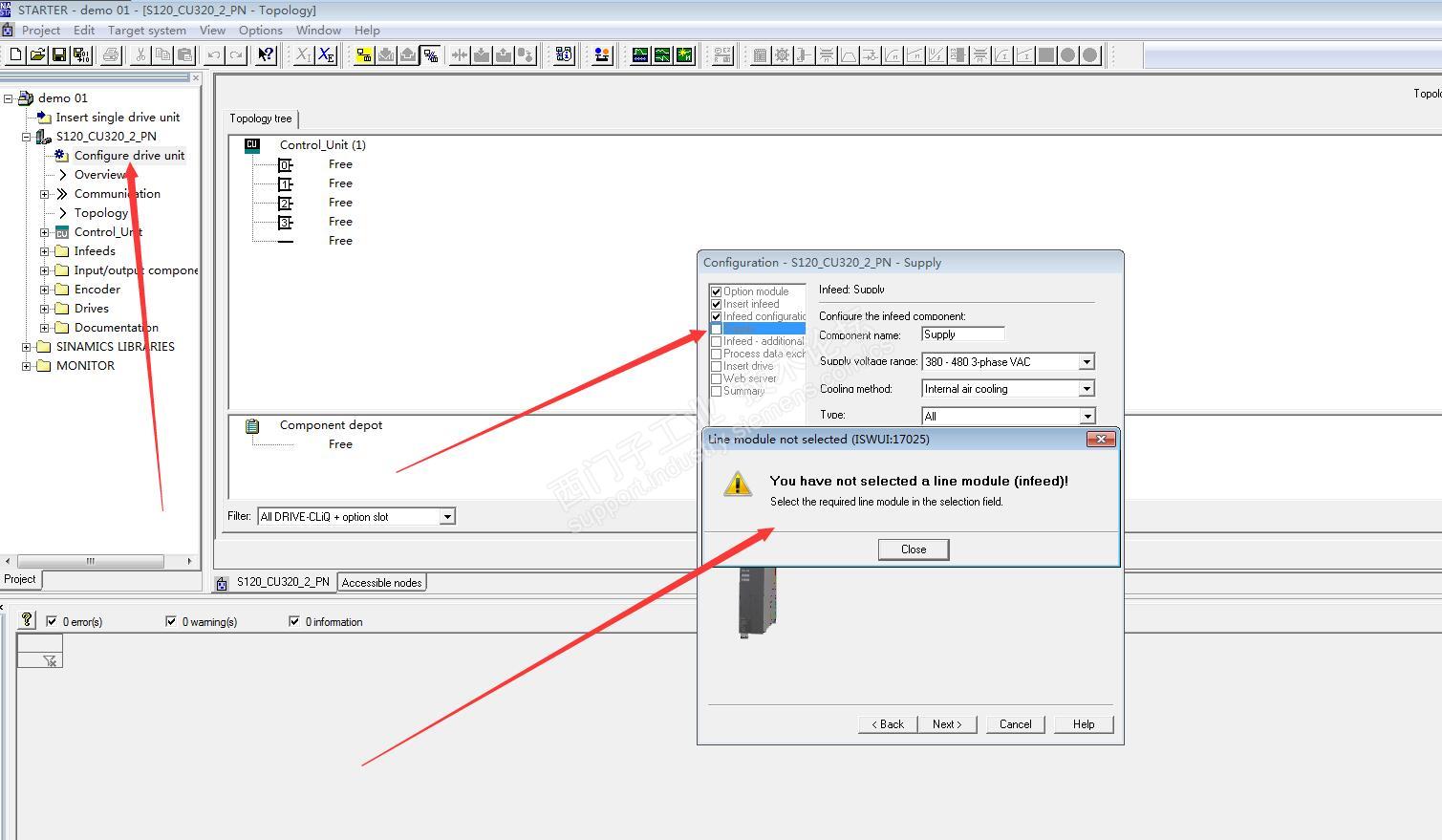Viewport: 1442px width, 840px height.
Task: Open the Cooling method dropdown
Action: pyautogui.click(x=1086, y=389)
